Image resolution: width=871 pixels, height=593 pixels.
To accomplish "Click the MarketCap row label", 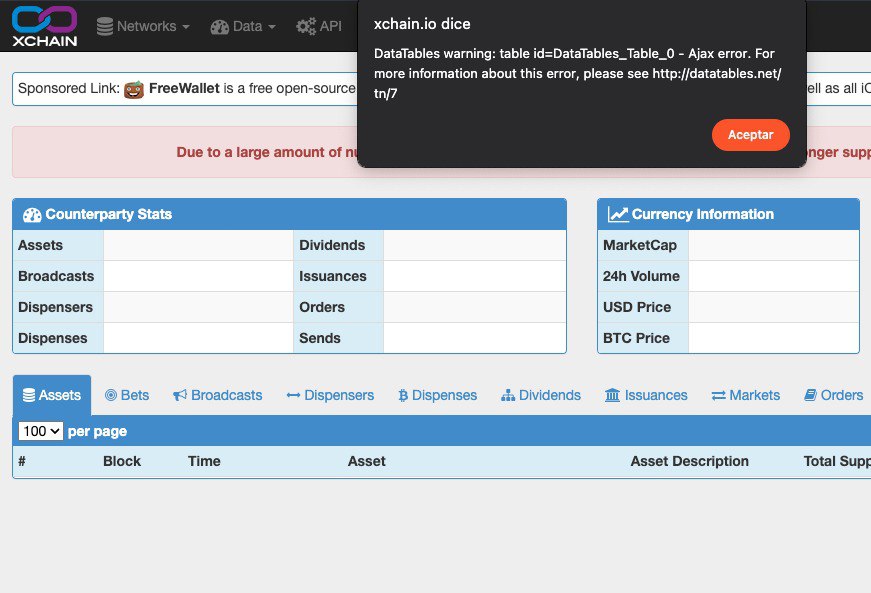I will [640, 245].
